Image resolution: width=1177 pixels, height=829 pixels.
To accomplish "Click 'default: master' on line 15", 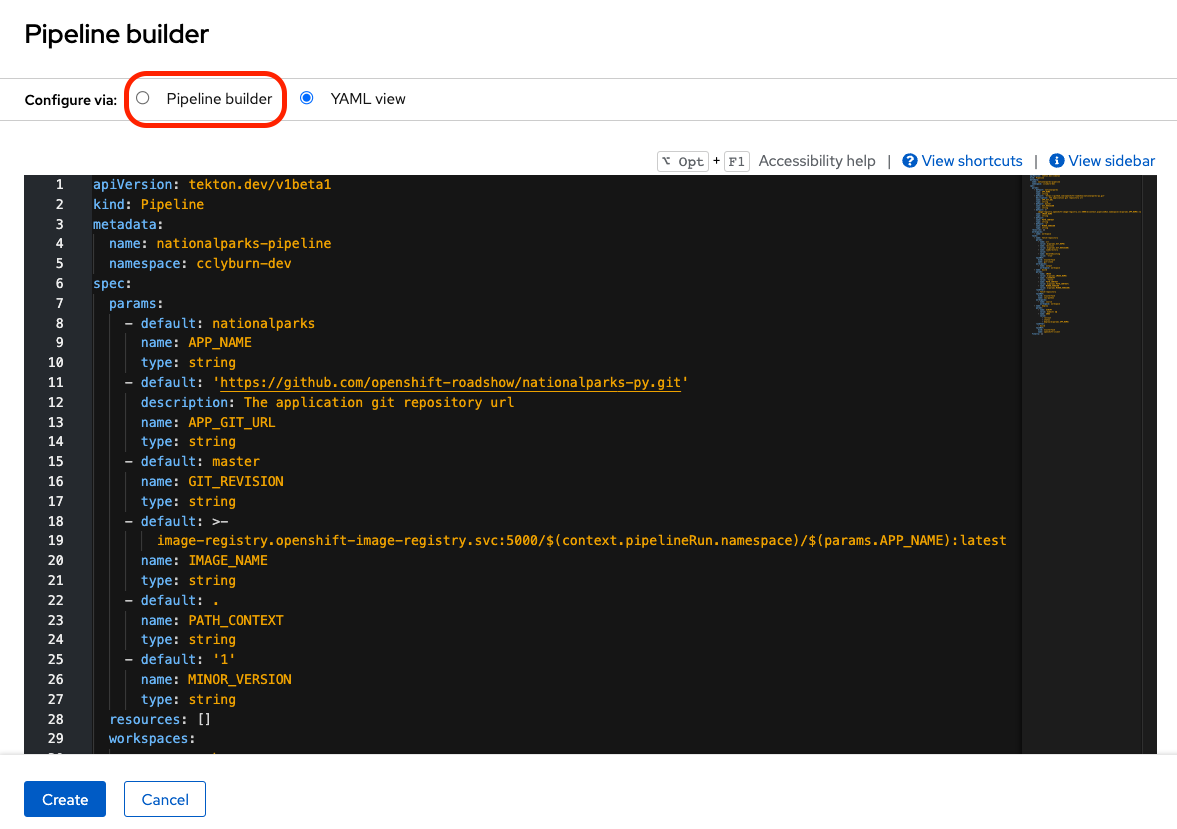I will coord(200,461).
